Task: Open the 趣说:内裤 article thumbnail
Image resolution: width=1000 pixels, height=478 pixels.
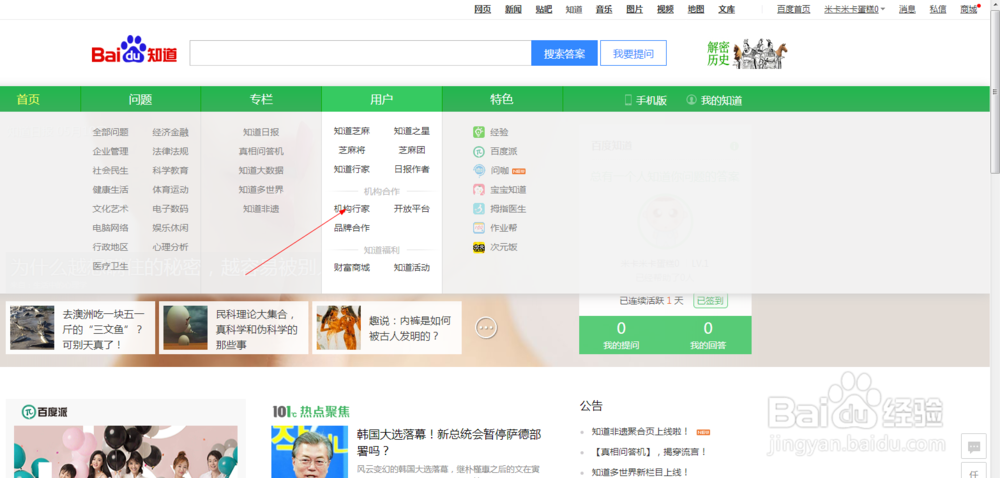Action: (x=339, y=328)
